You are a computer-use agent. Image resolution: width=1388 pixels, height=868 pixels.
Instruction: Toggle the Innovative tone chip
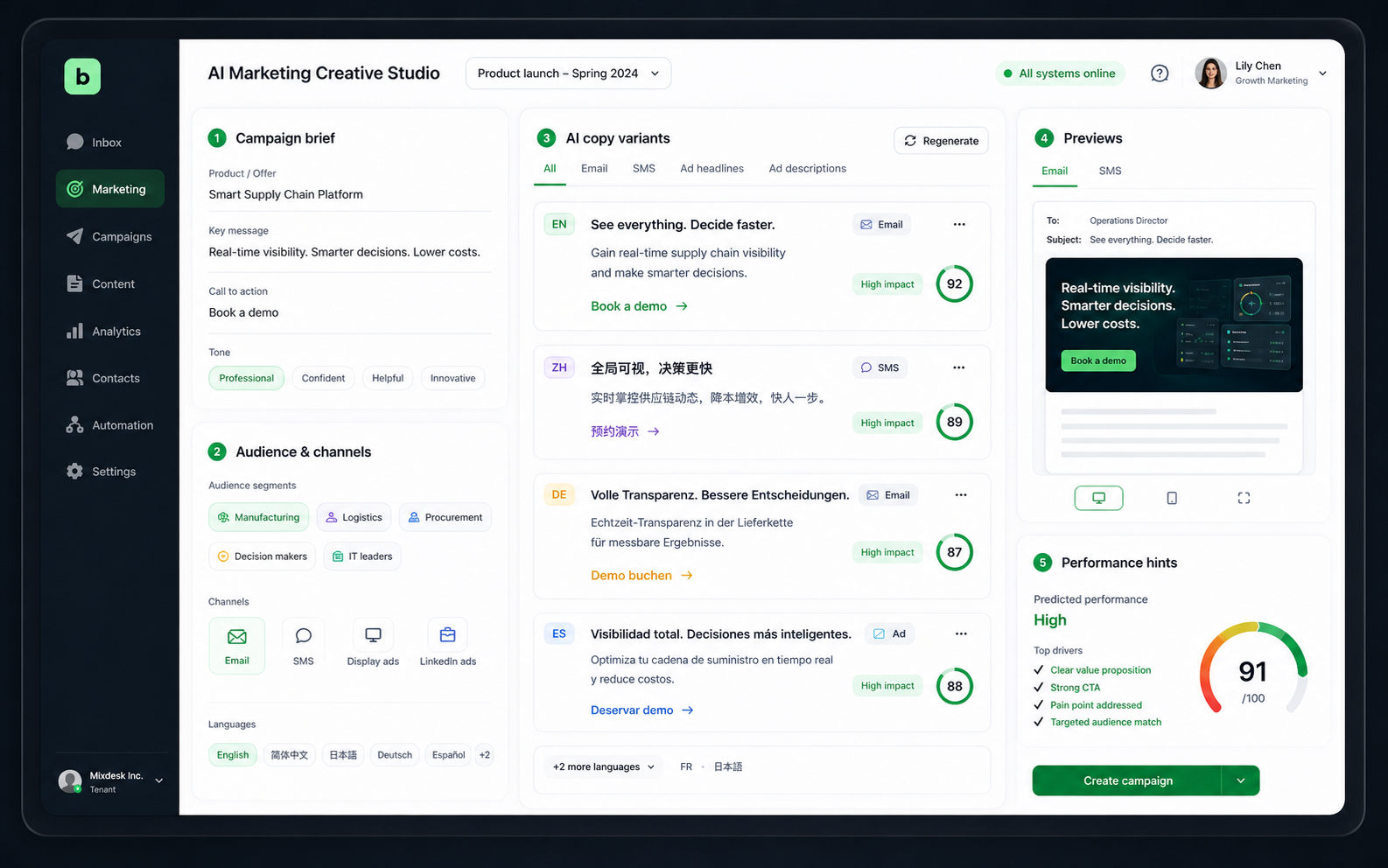453,378
